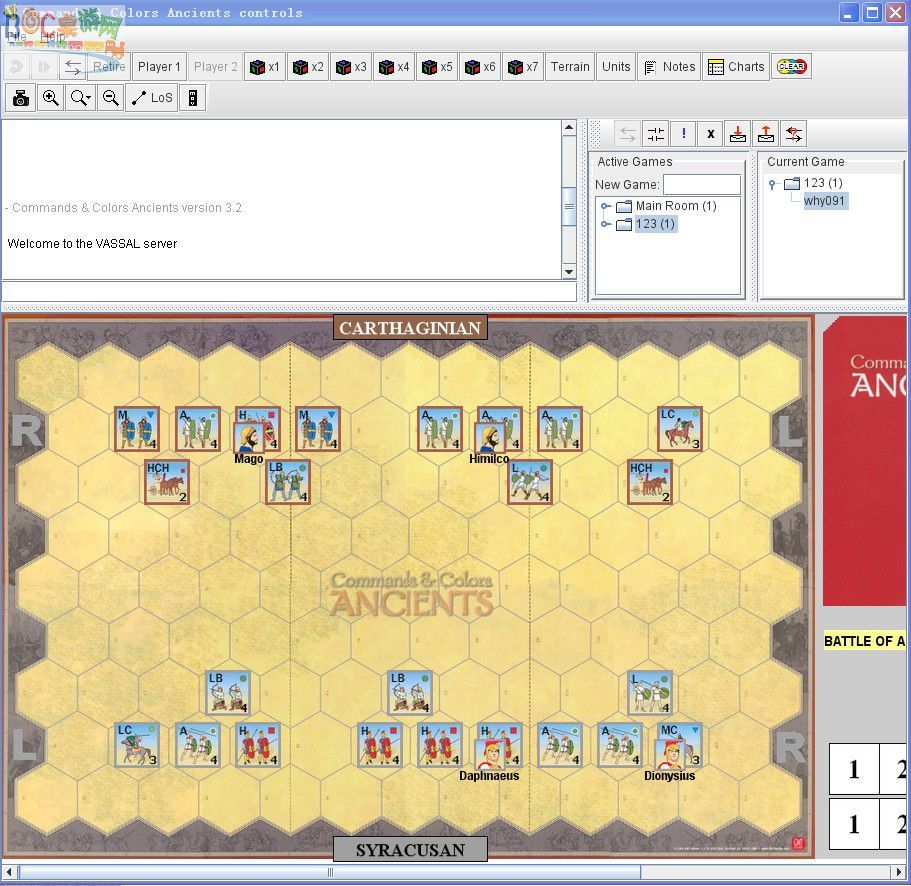The image size is (911, 886).
Task: Open the Terrain palette
Action: click(570, 67)
